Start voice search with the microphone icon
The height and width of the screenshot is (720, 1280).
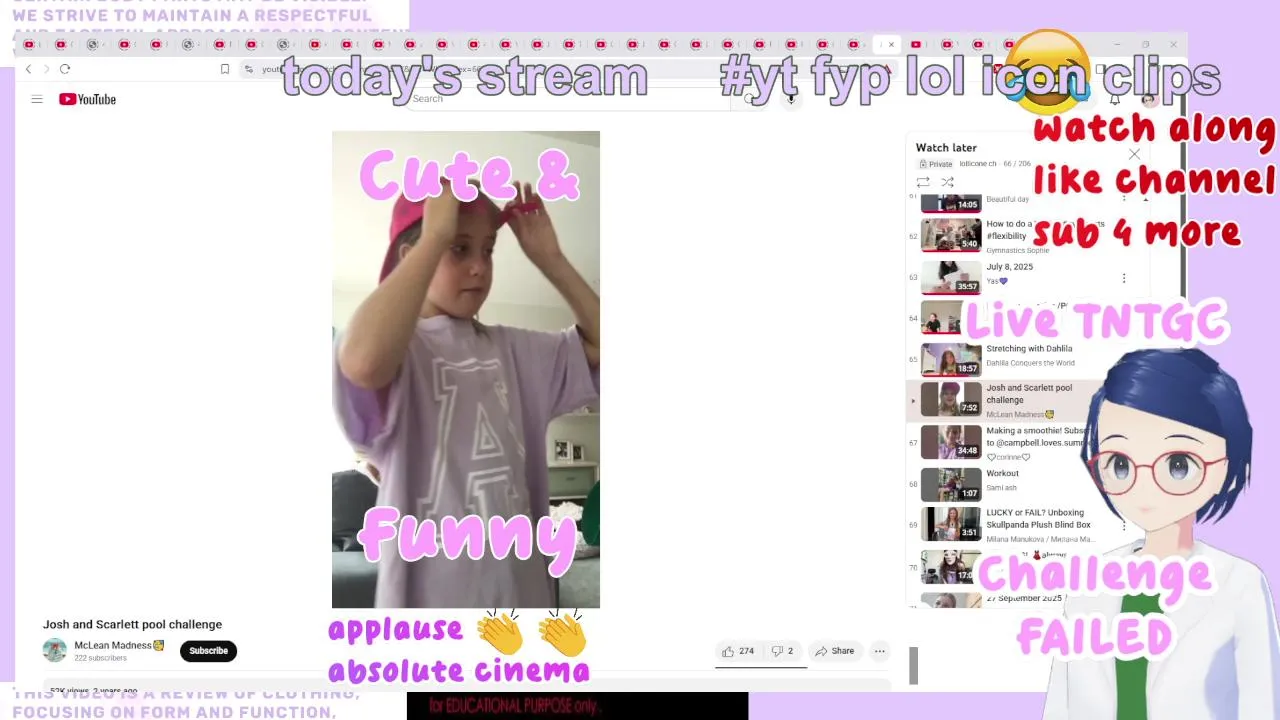[x=791, y=99]
